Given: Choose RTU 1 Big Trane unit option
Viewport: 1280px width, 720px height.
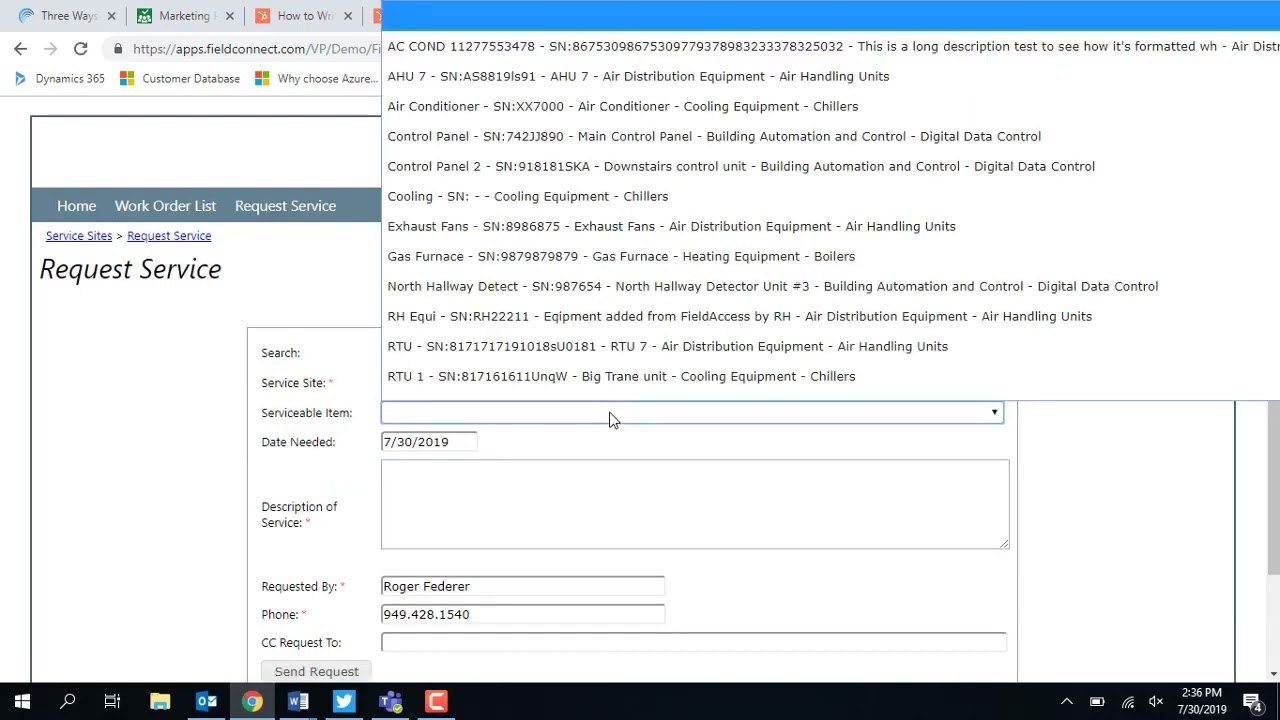Looking at the screenshot, I should (831, 376).
